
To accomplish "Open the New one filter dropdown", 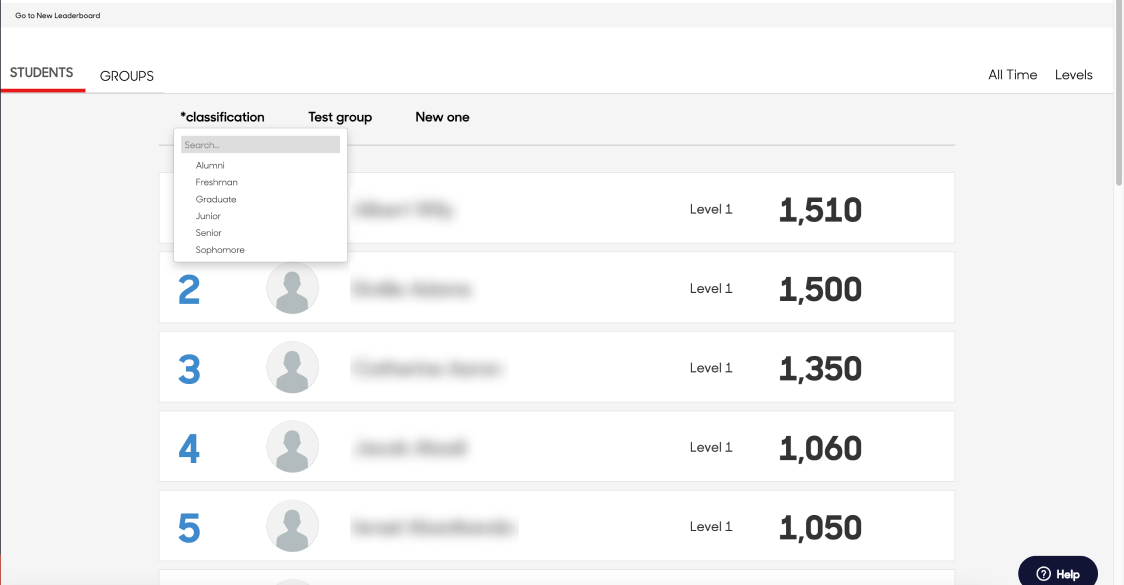I will pos(442,117).
